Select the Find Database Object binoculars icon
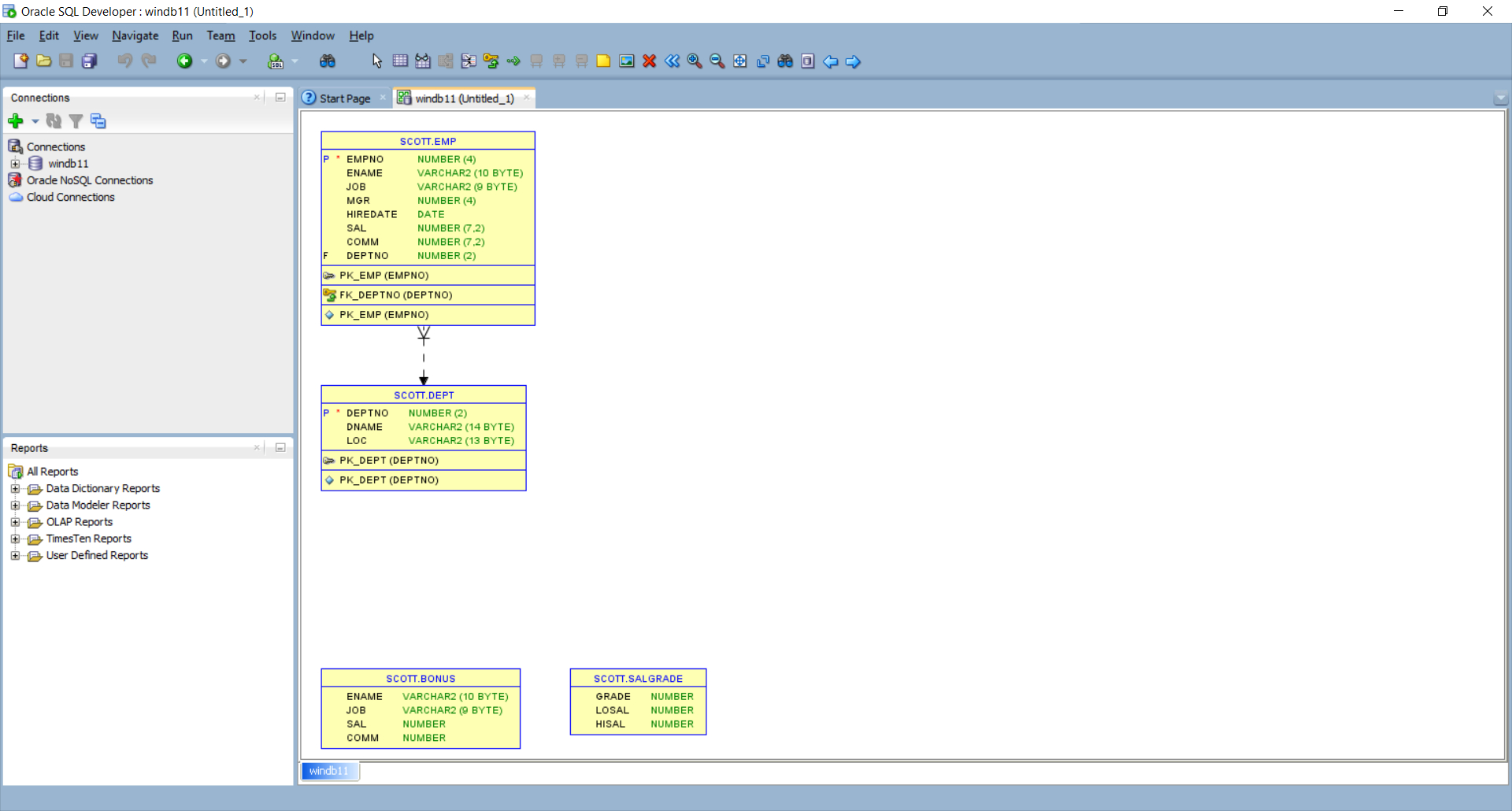The height and width of the screenshot is (811, 1512). click(328, 61)
